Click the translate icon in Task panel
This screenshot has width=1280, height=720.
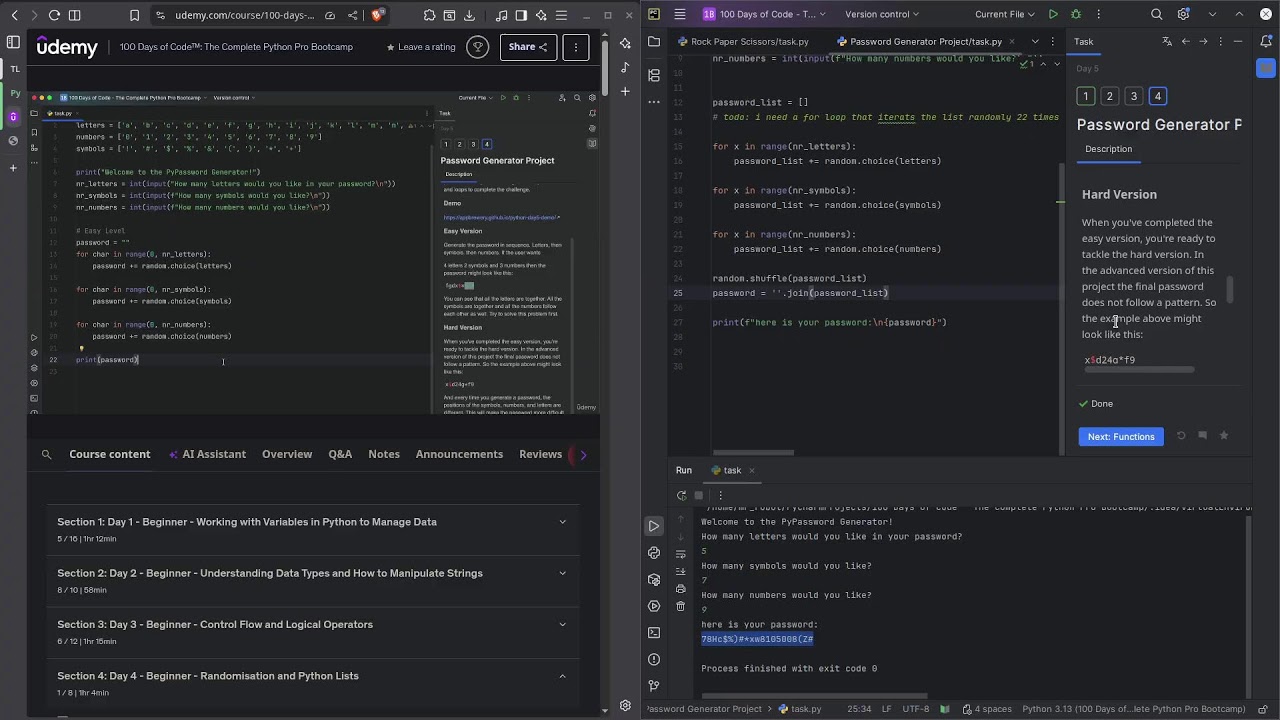pyautogui.click(x=1167, y=41)
